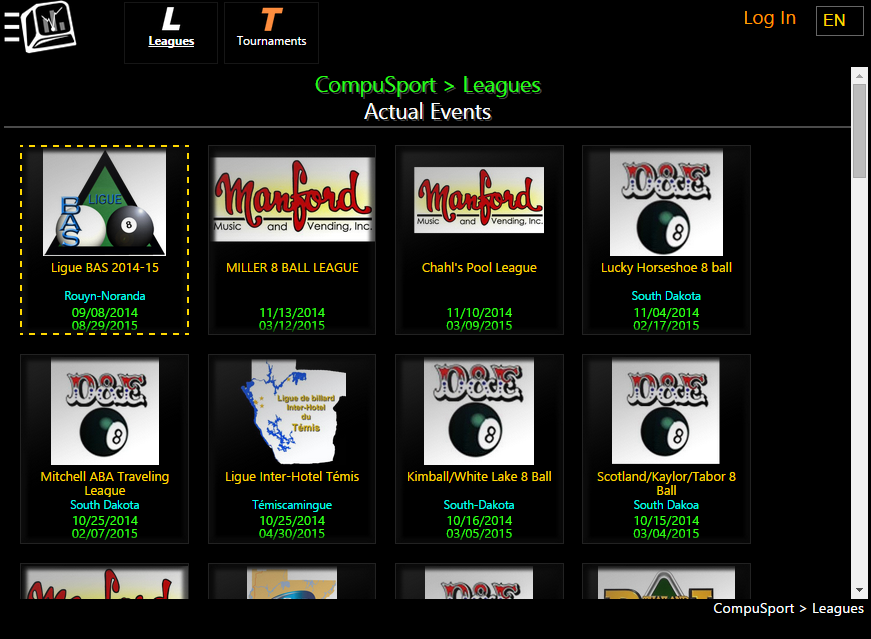Viewport: 871px width, 639px height.
Task: Click the CompuSport keyboard logo
Action: (49, 27)
